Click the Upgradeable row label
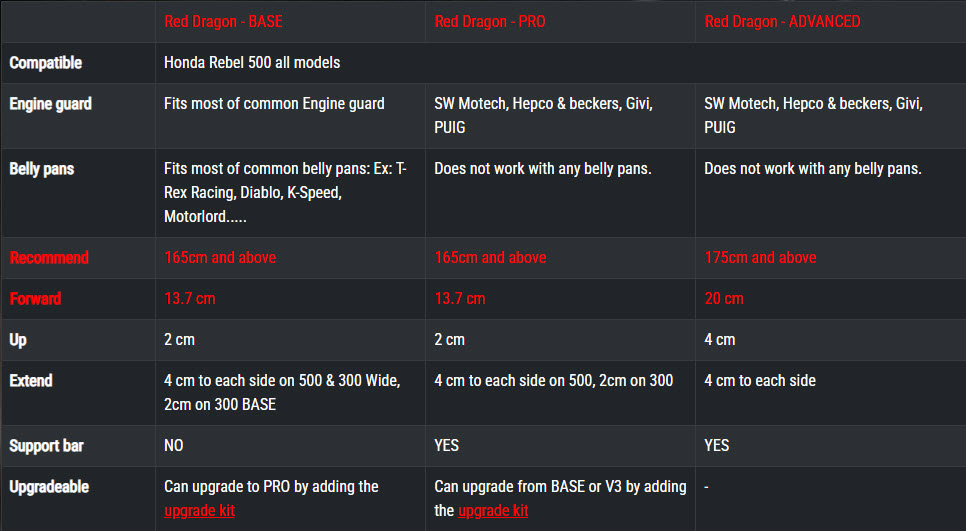The image size is (966, 531). point(49,487)
